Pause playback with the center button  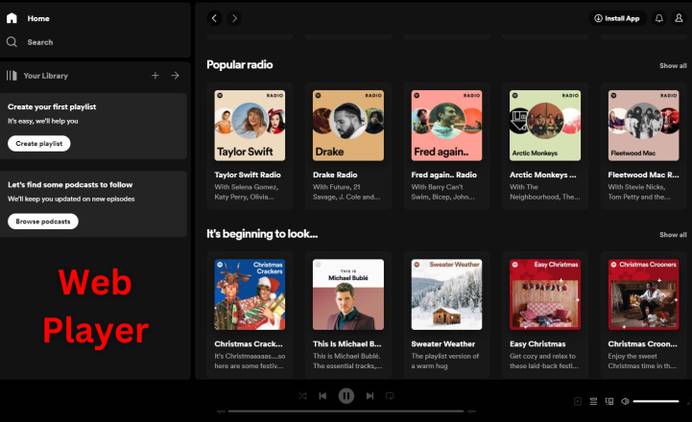pos(346,396)
